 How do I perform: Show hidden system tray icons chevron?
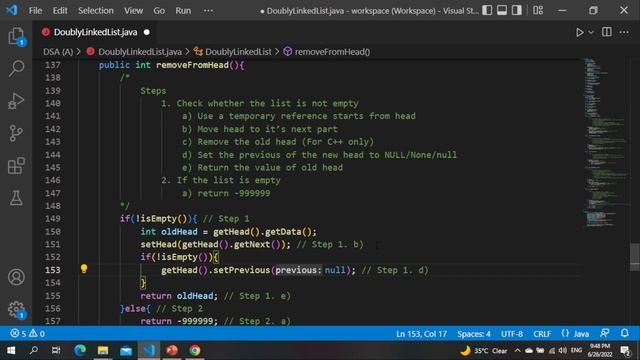tap(518, 350)
